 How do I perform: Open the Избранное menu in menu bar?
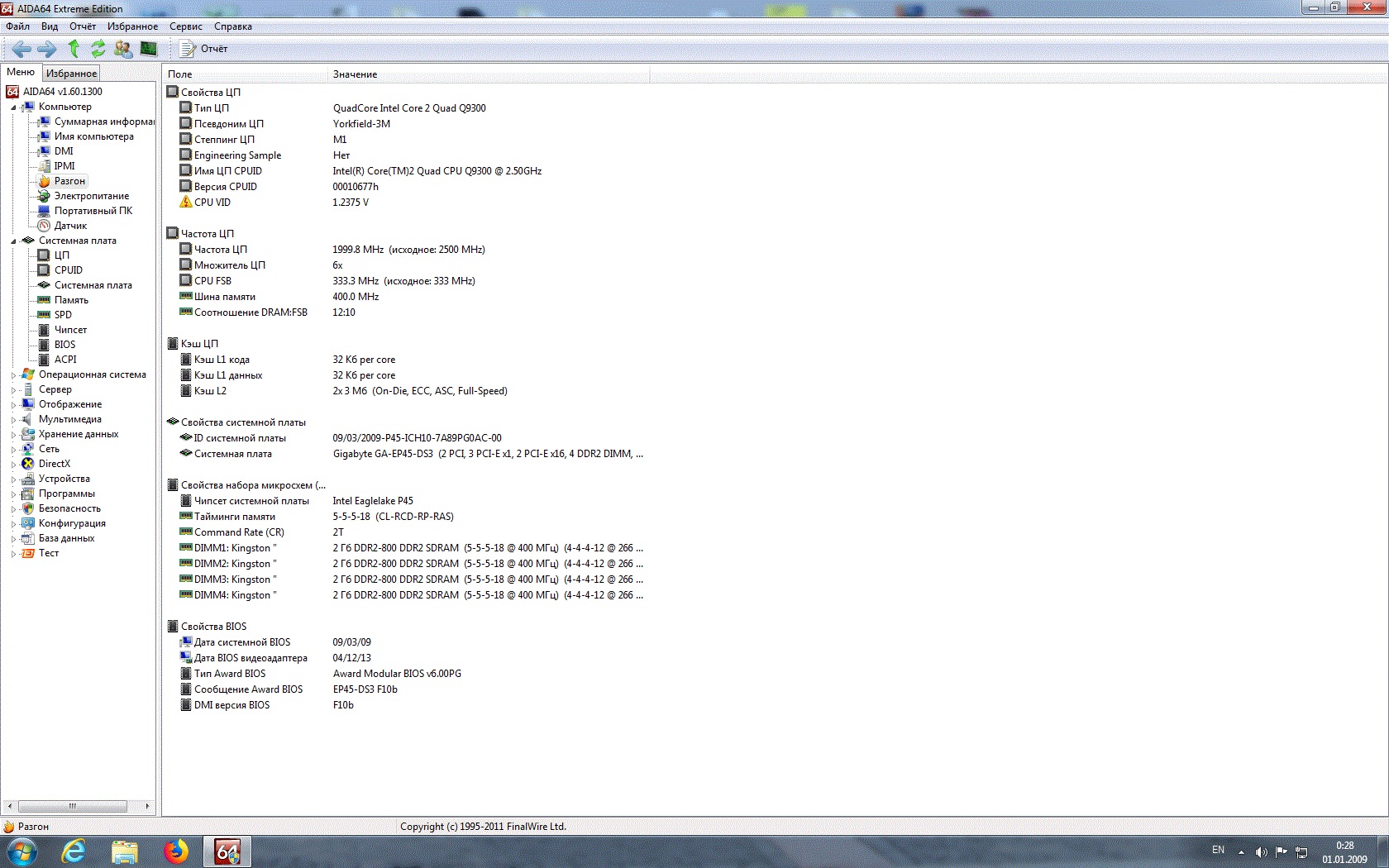(x=132, y=26)
